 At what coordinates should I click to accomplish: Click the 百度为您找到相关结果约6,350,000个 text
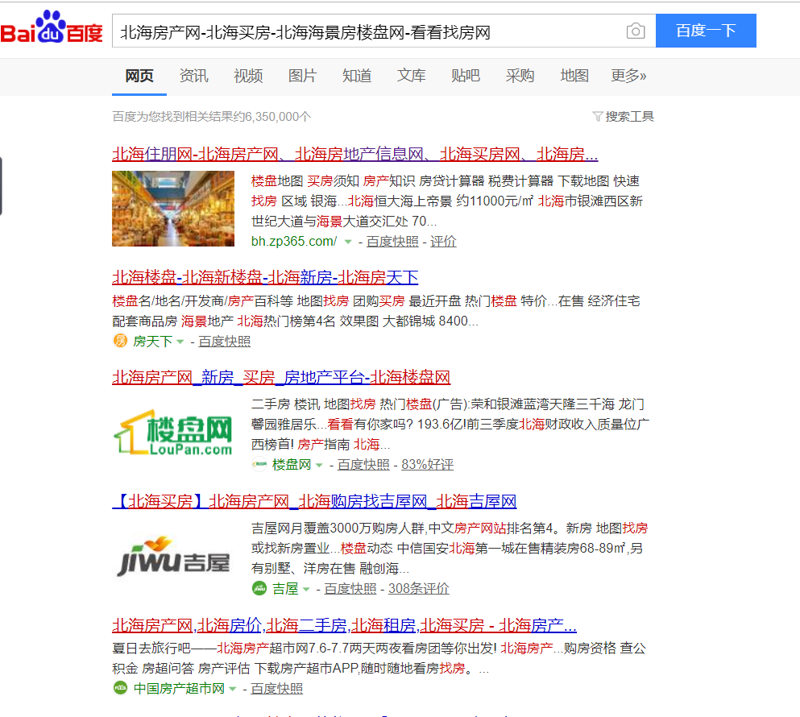click(x=212, y=117)
